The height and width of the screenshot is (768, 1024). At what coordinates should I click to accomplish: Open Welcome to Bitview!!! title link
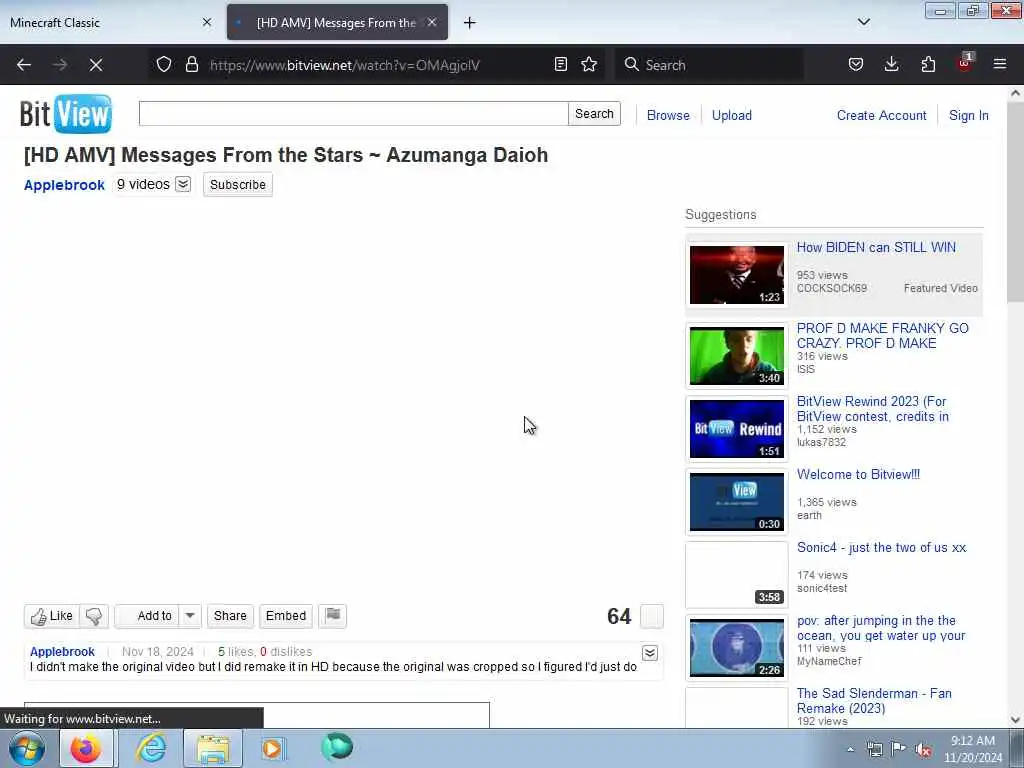[x=858, y=475]
